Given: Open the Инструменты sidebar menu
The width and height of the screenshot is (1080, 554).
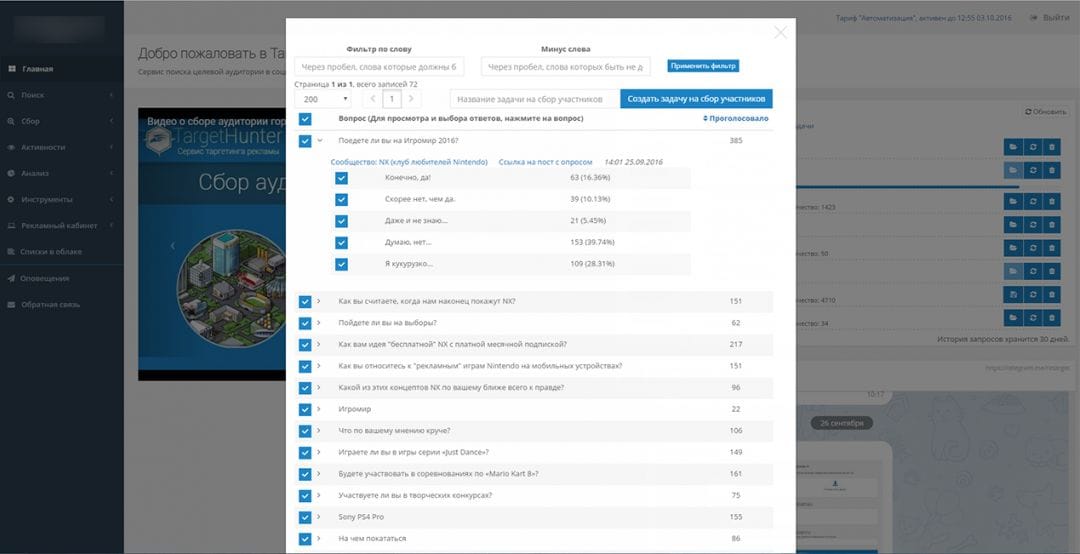Looking at the screenshot, I should 61,200.
